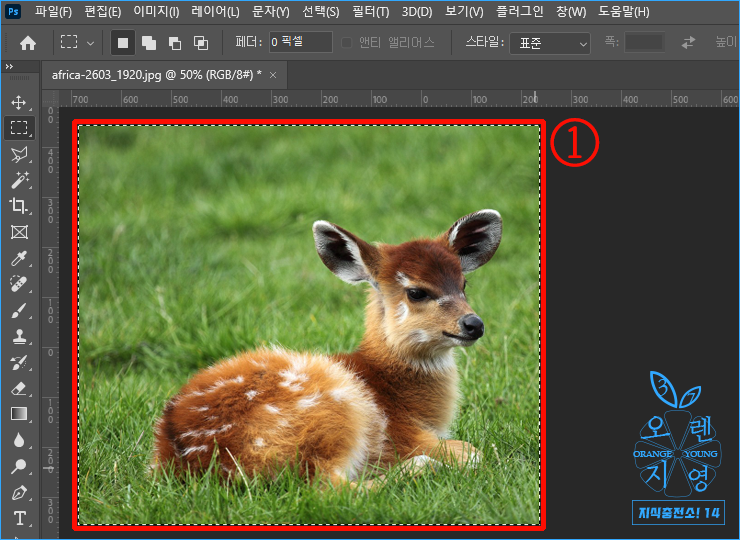Viewport: 740px width, 540px height.
Task: Toggle the 앤티 앨리어스 checkbox
Action: pos(346,43)
